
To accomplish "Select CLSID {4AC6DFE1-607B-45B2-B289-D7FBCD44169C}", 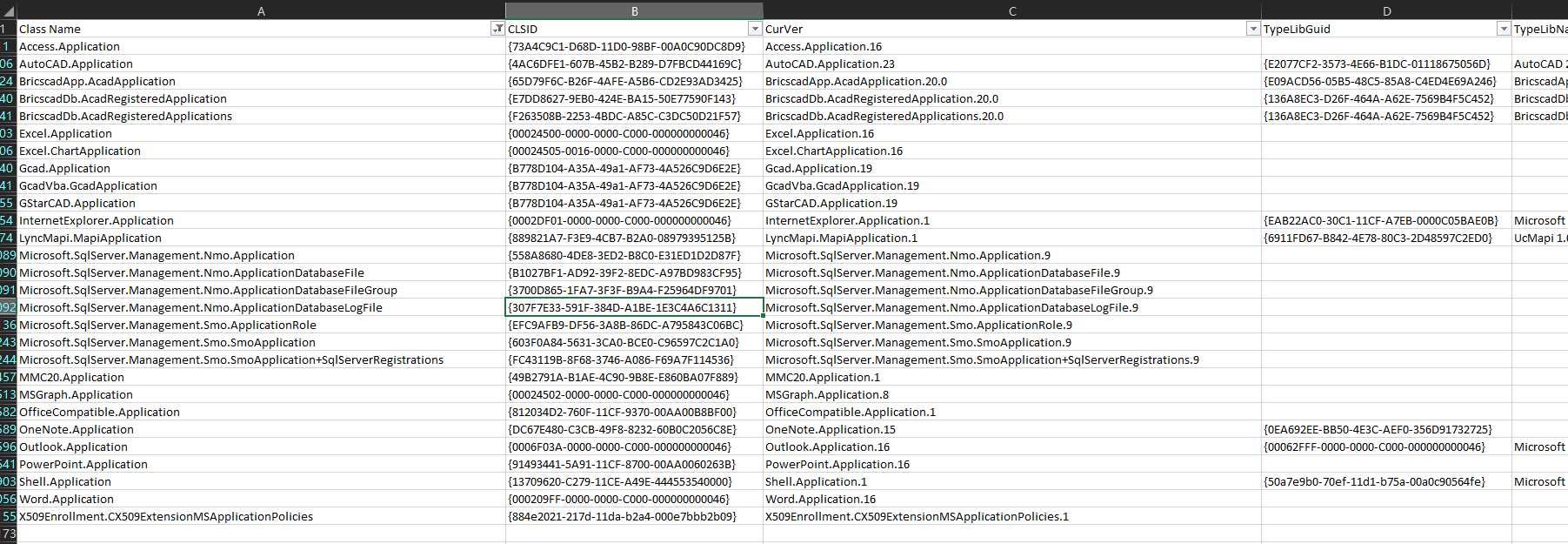I will [x=634, y=64].
